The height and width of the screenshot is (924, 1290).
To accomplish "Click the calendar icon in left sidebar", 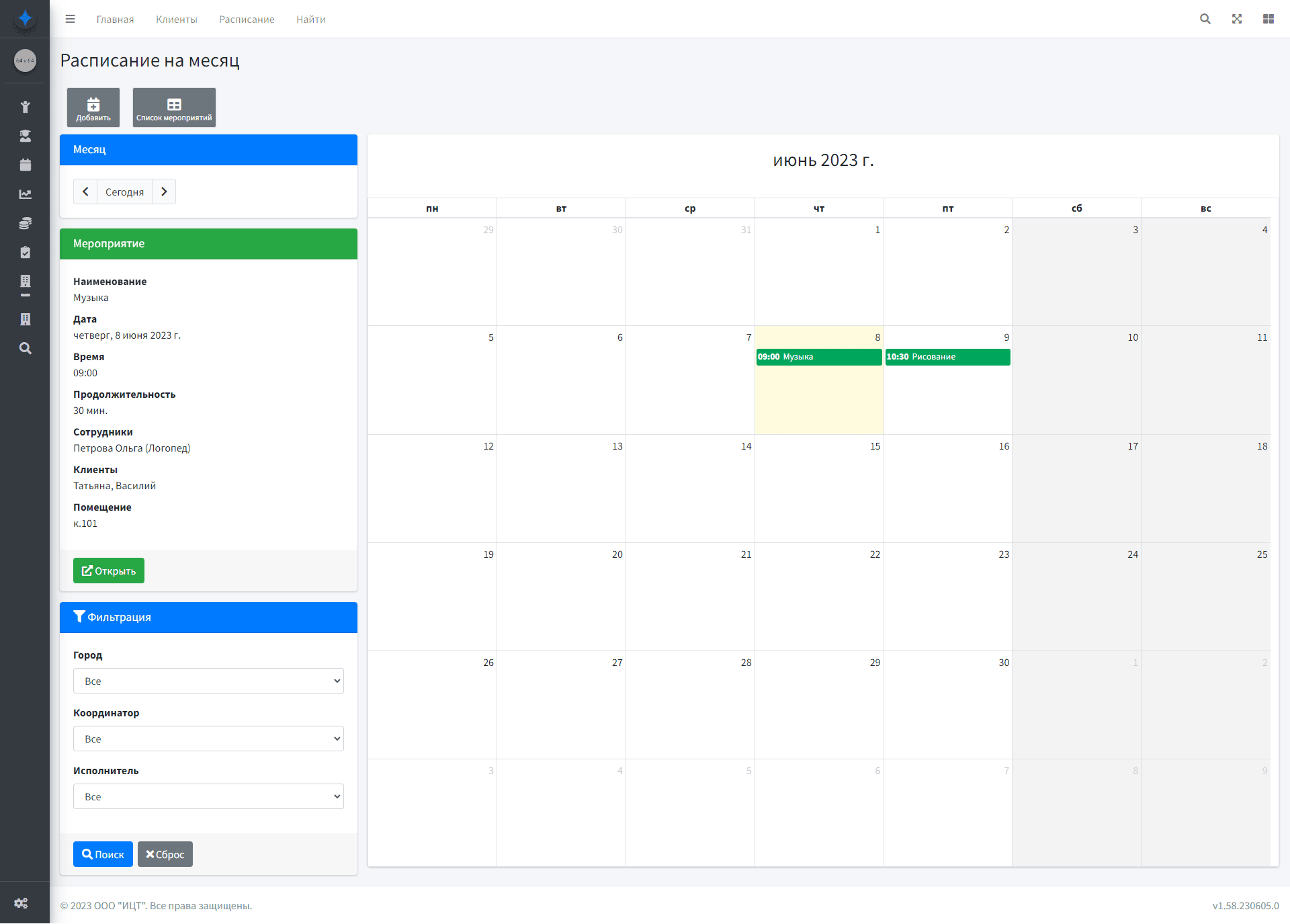I will click(25, 165).
